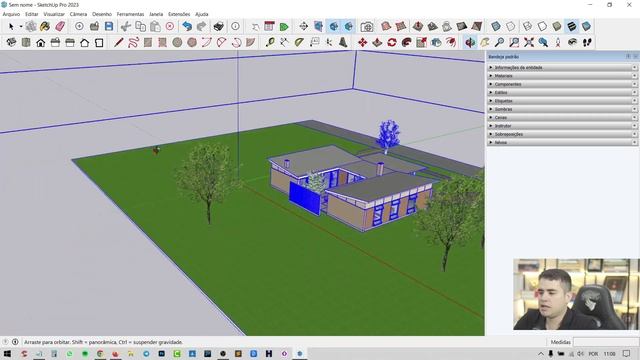Image resolution: width=640 pixels, height=360 pixels.
Task: Toggle the X-ray face style button
Action: coord(496,27)
